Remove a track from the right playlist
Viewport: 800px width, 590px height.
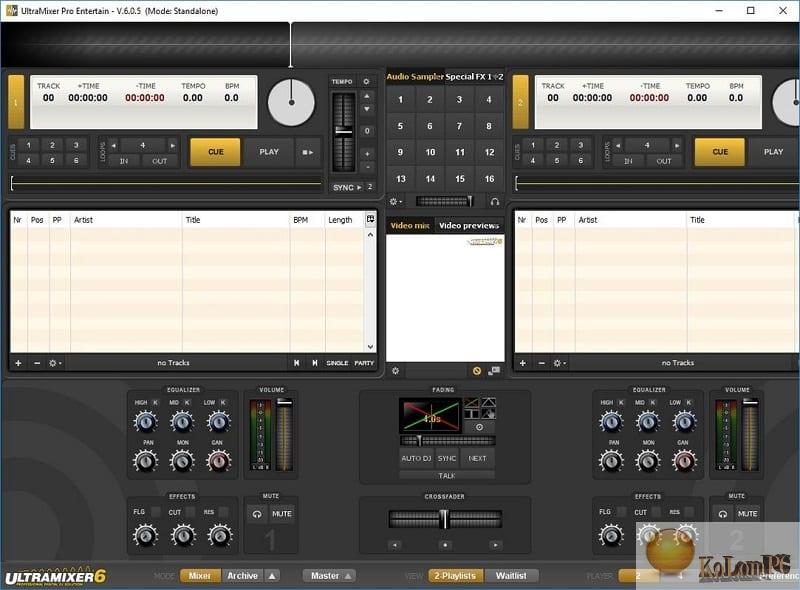point(541,363)
